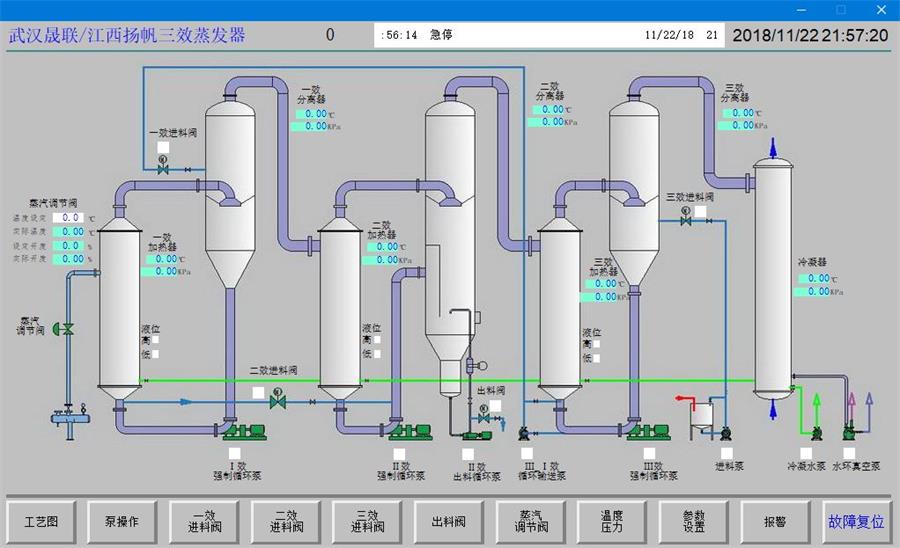Screen dimensions: 900x548
Task: Open the 报警 alarm button
Action: (x=775, y=521)
